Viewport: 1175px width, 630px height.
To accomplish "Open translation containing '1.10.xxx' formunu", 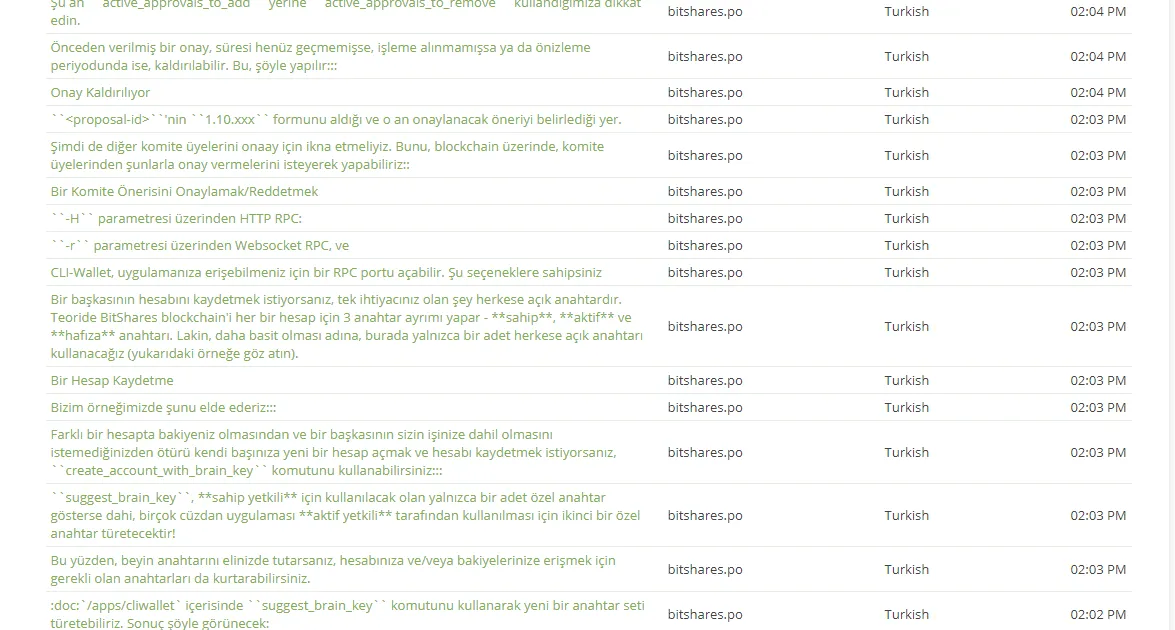I will 336,119.
